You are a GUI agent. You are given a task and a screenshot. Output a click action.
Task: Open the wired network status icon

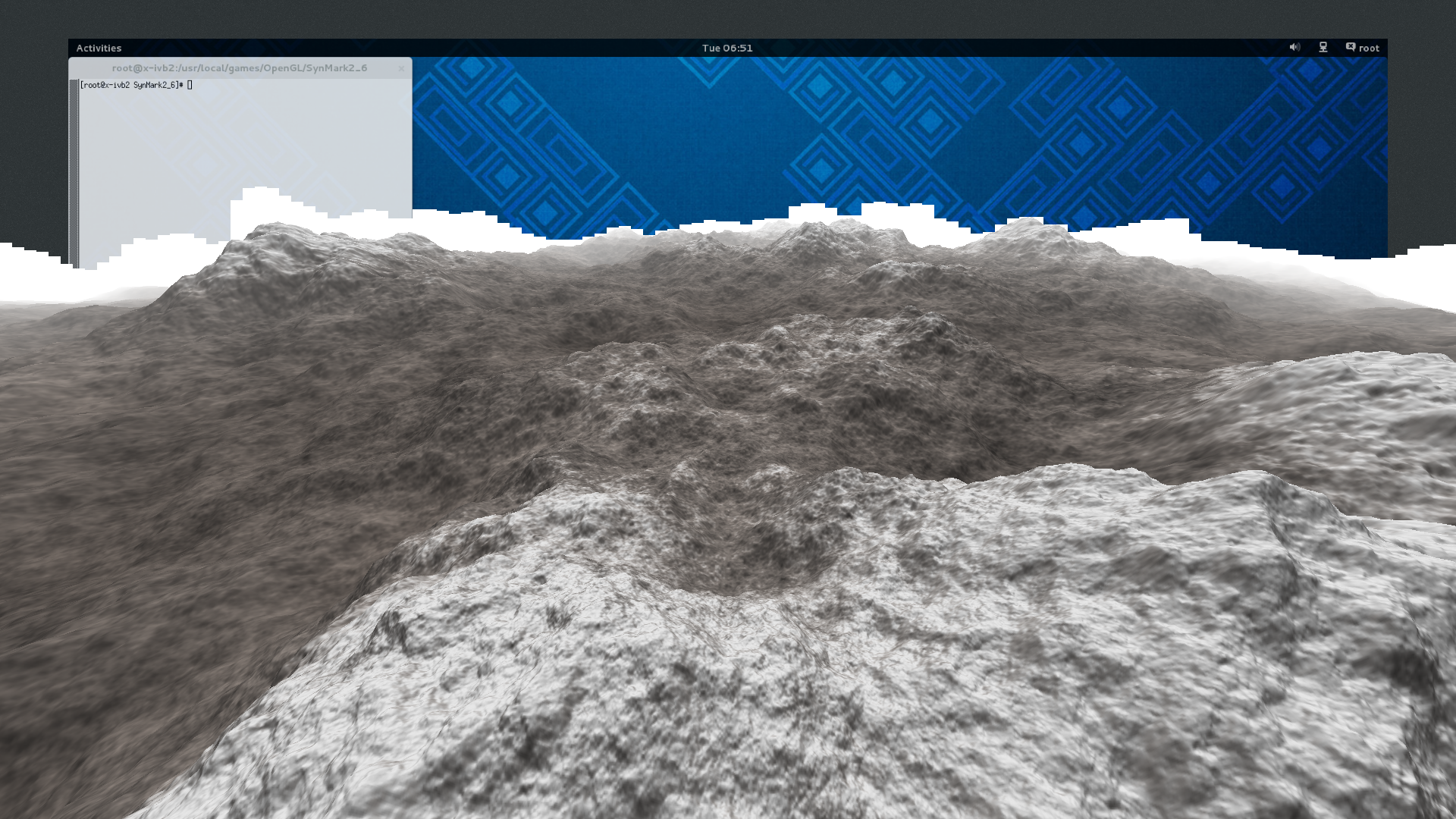[x=1323, y=47]
